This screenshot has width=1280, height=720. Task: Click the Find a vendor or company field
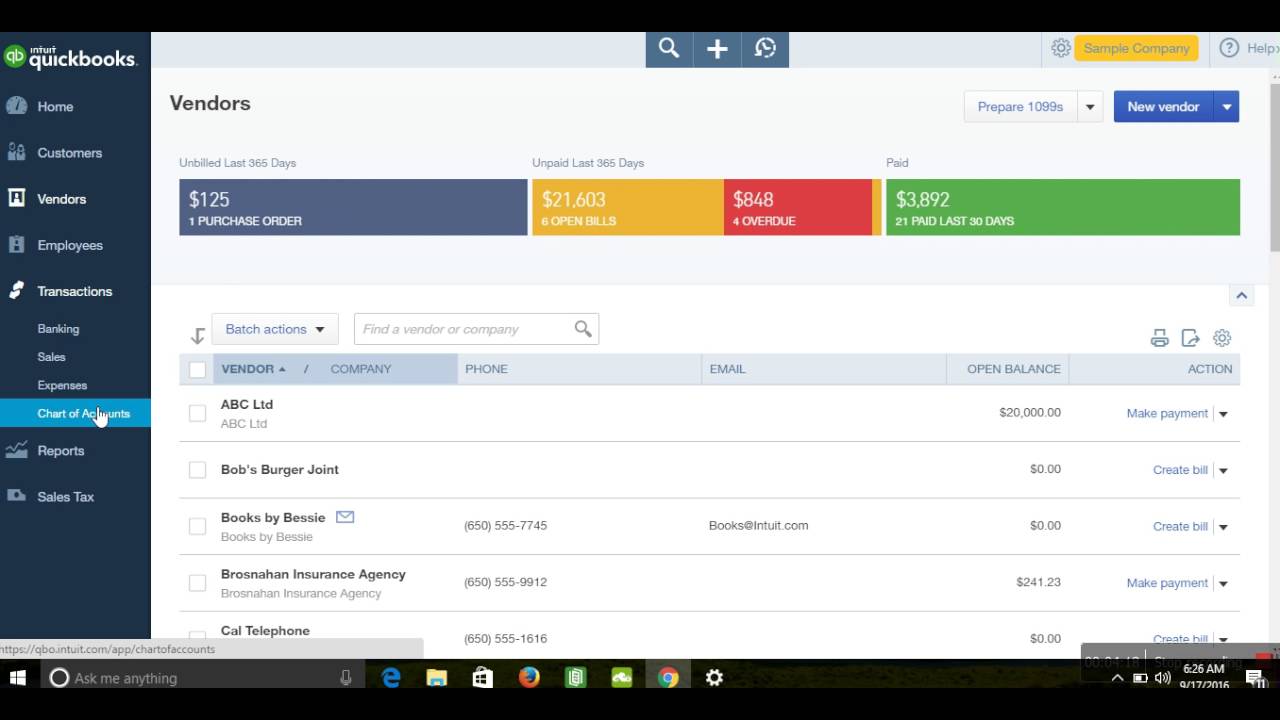click(476, 329)
